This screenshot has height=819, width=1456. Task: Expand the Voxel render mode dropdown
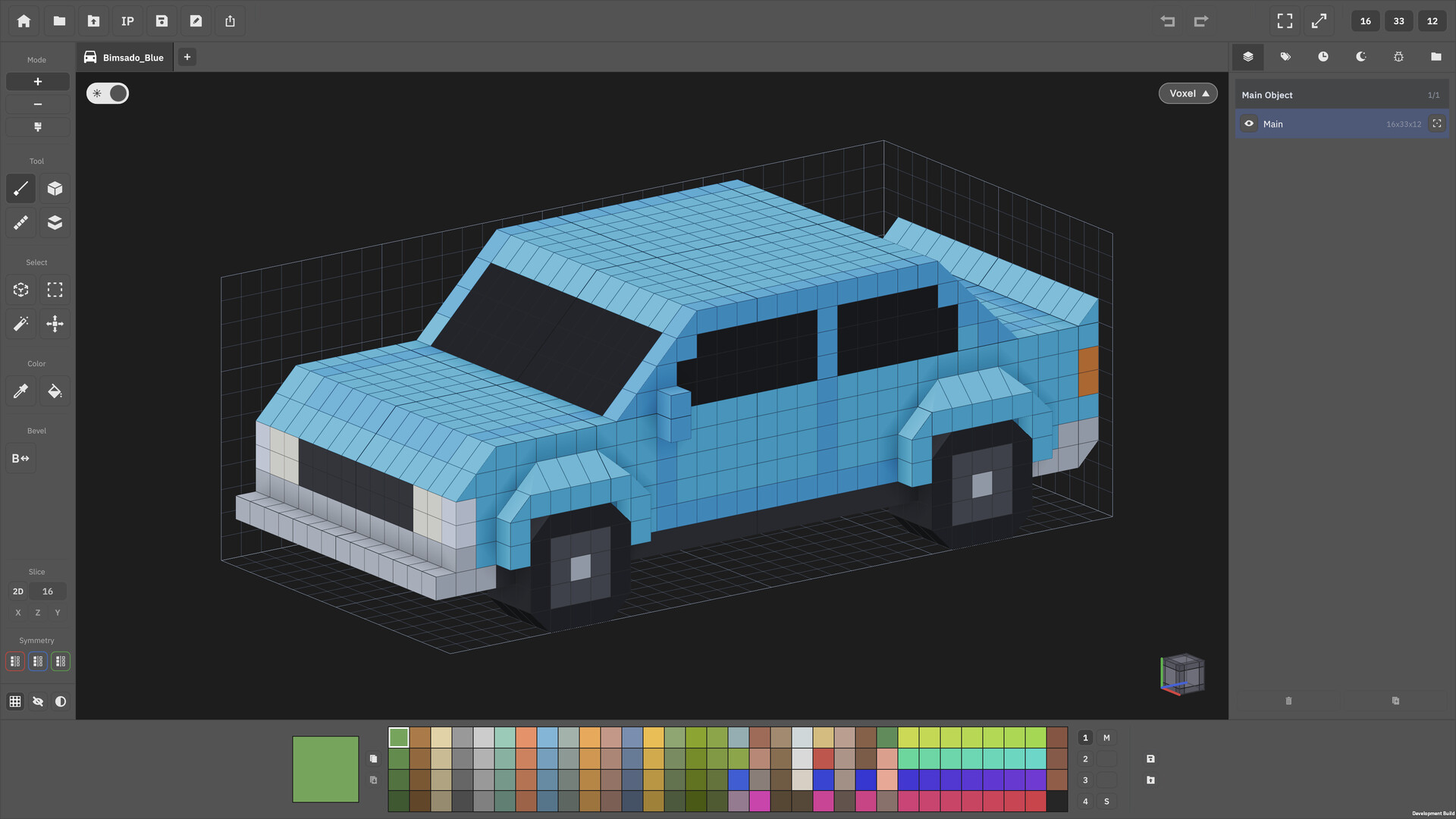point(1188,93)
